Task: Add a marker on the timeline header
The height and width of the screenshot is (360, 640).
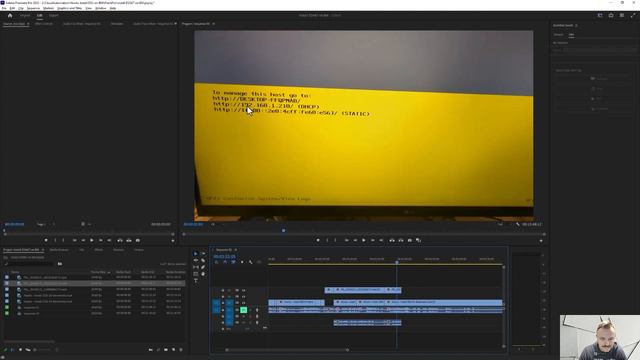Action: (x=242, y=262)
